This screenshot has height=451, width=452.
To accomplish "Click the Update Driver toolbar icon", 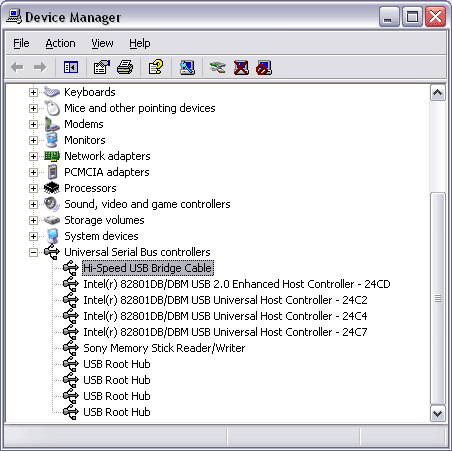I will 217,68.
